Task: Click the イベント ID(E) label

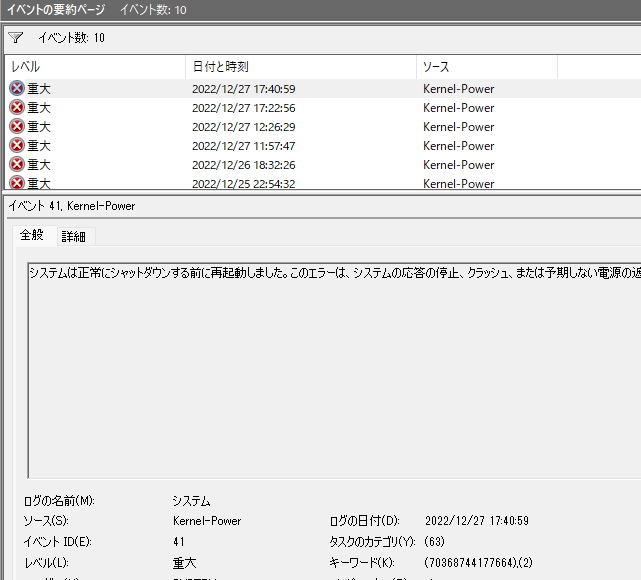Action: (x=58, y=542)
